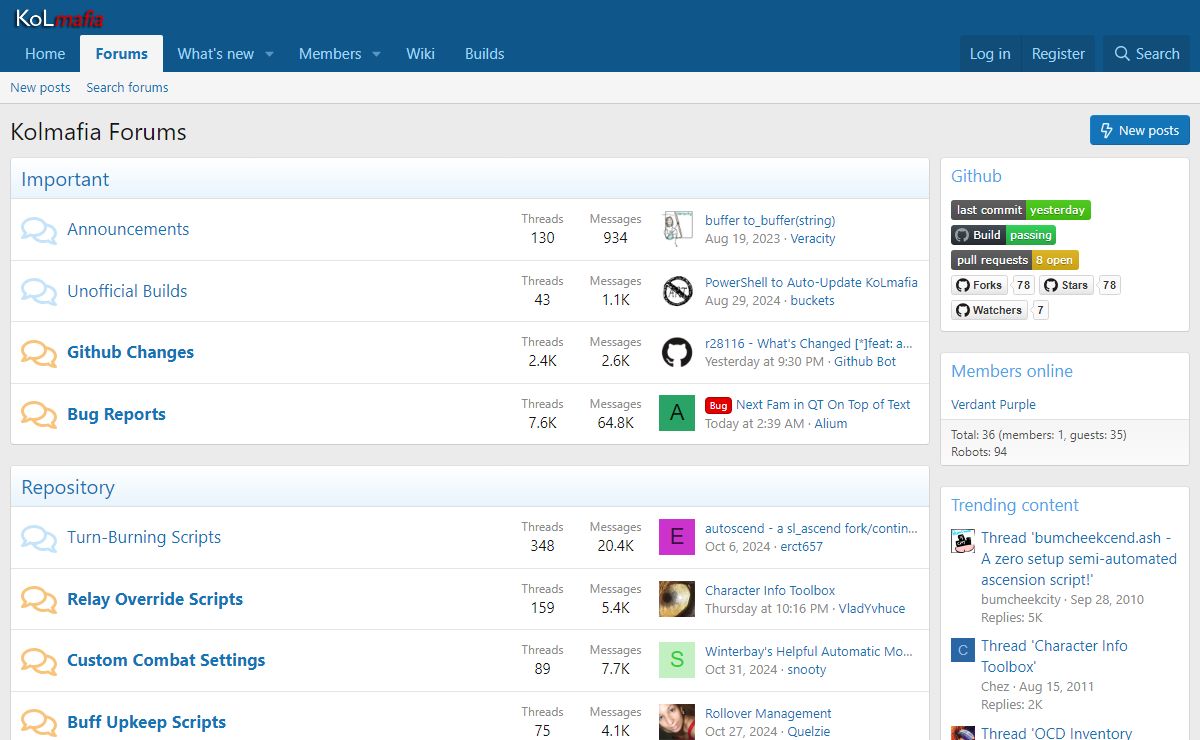Click the Log in link
The image size is (1200, 740).
(990, 54)
